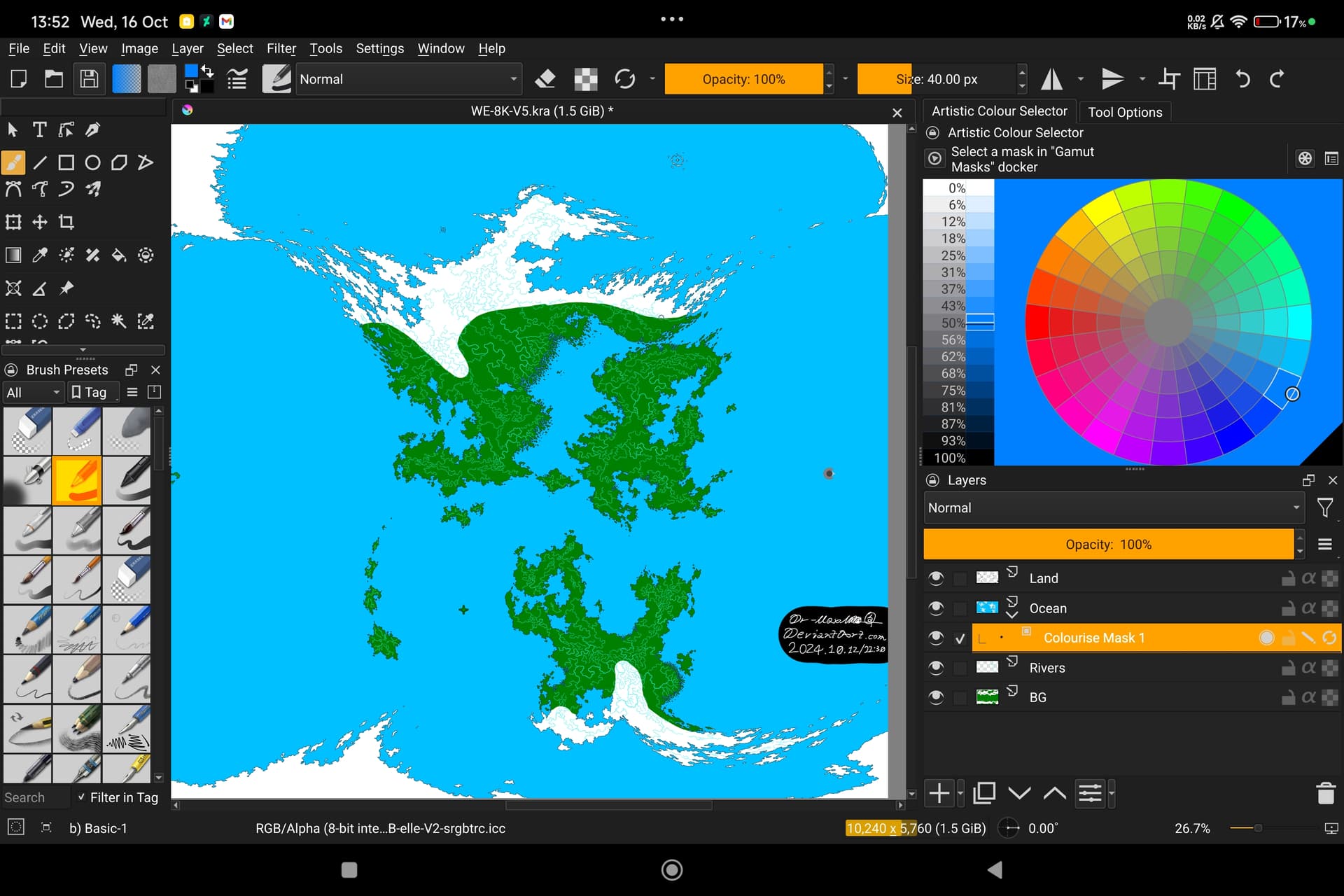Image resolution: width=1344 pixels, height=896 pixels.
Task: Click duplicate layer icon
Action: point(983,793)
